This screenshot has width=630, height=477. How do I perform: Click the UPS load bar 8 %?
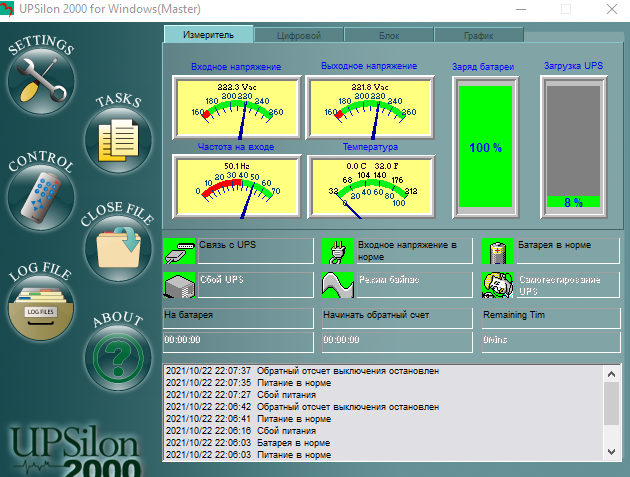point(573,147)
